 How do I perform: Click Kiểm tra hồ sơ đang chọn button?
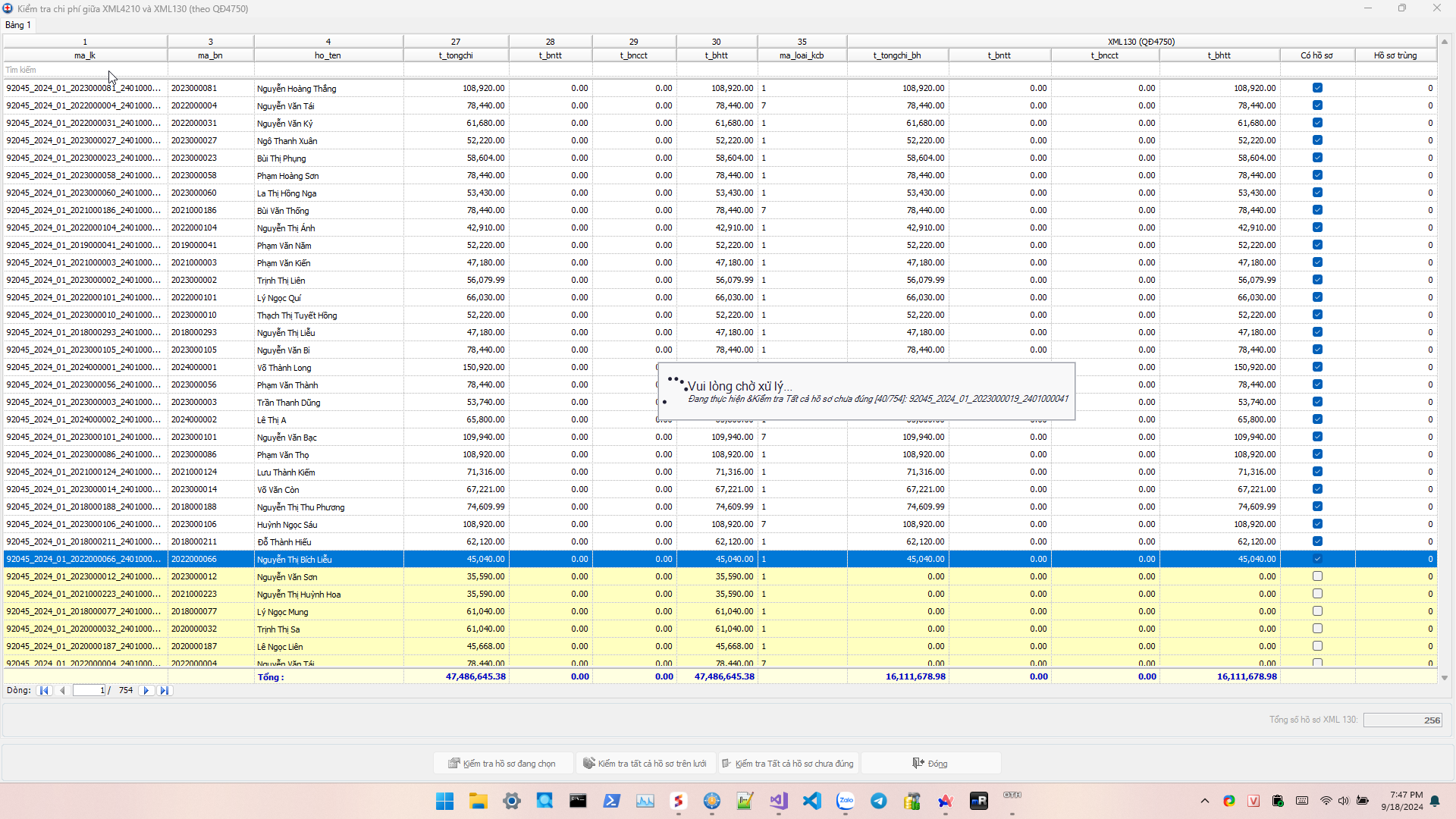coord(502,764)
